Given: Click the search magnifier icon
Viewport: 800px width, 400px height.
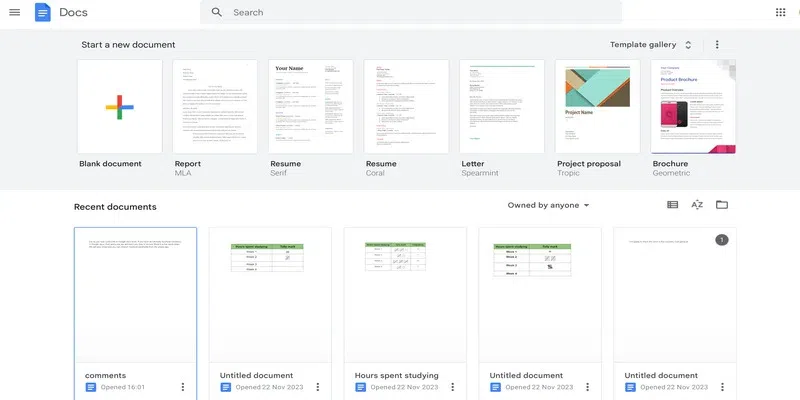Looking at the screenshot, I should (x=217, y=12).
